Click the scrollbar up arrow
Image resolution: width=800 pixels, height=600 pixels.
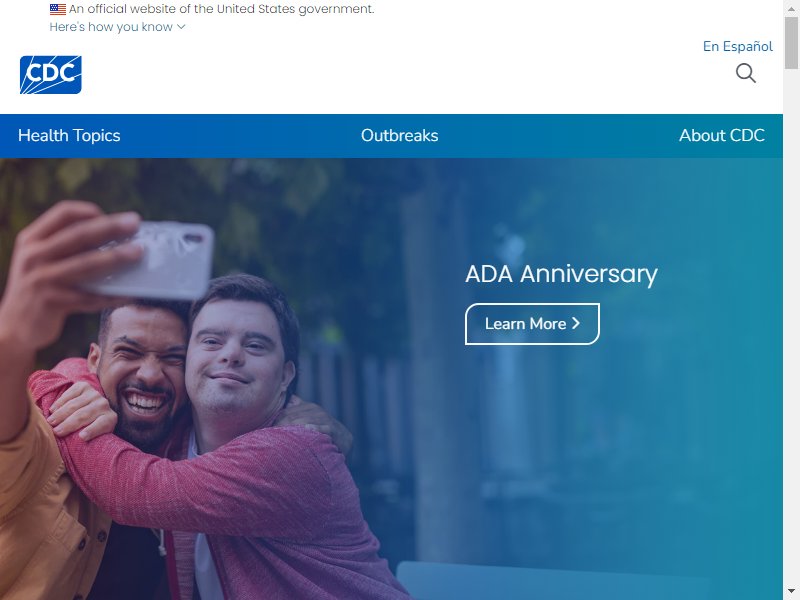[x=791, y=8]
